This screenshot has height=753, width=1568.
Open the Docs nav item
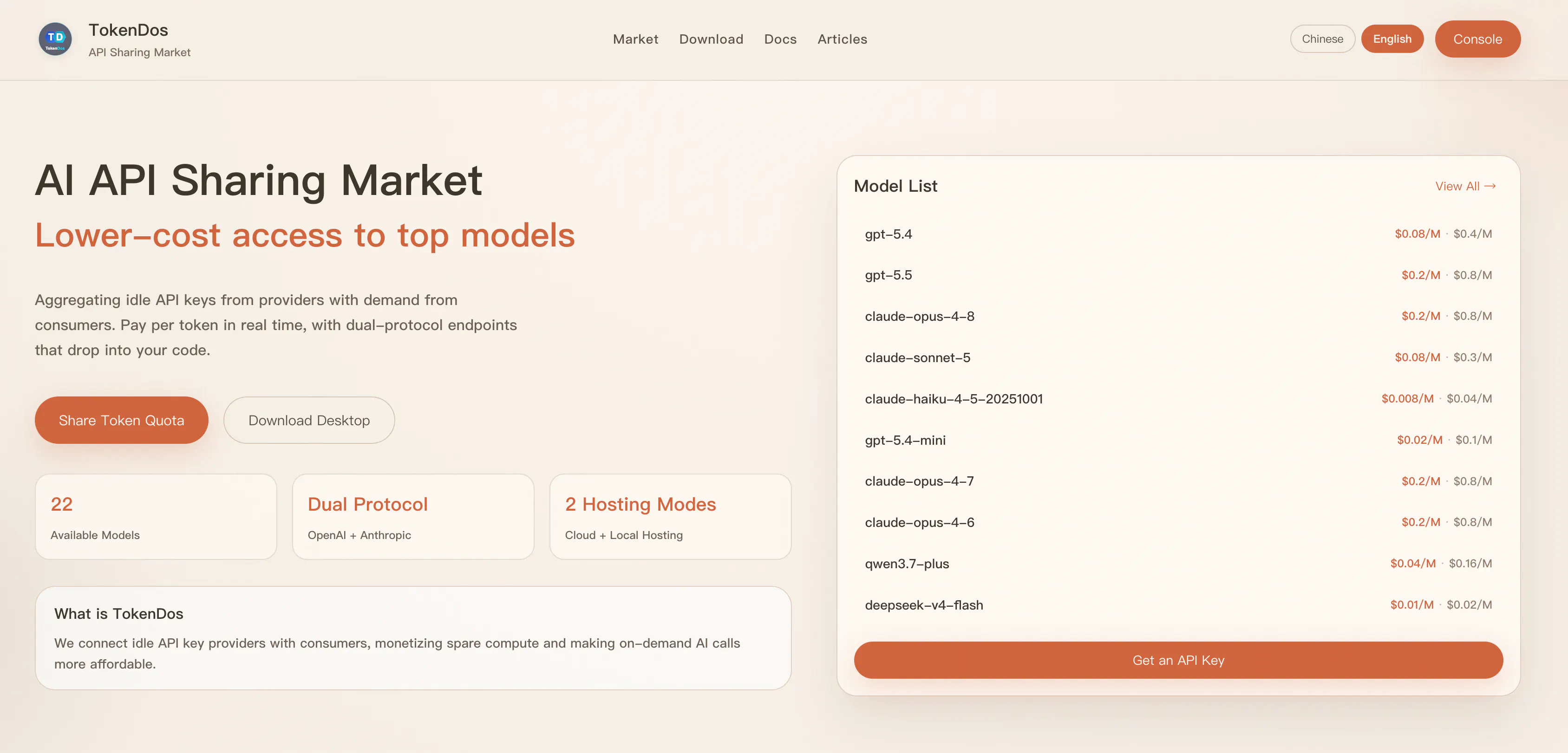(780, 39)
